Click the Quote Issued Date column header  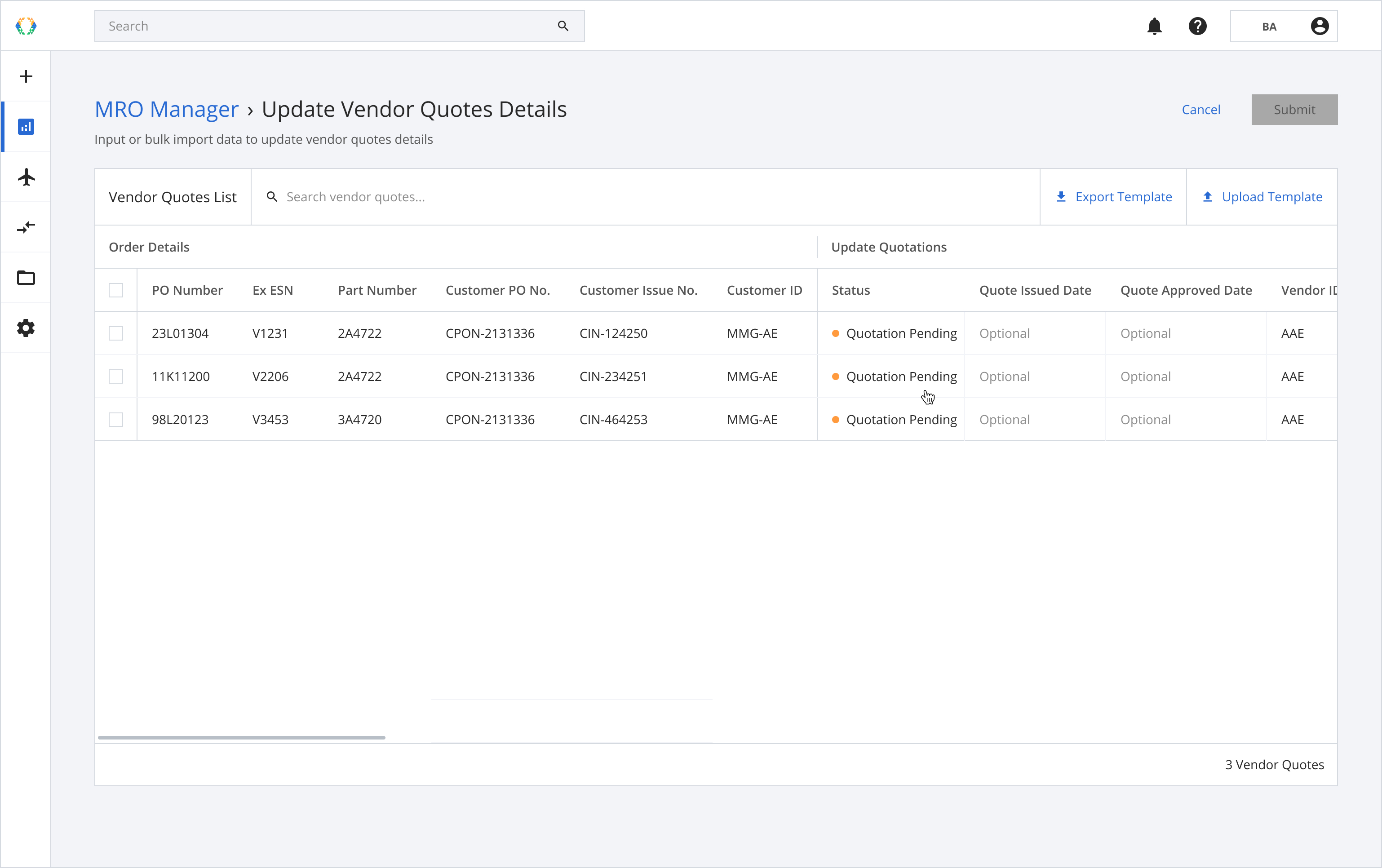tap(1035, 291)
